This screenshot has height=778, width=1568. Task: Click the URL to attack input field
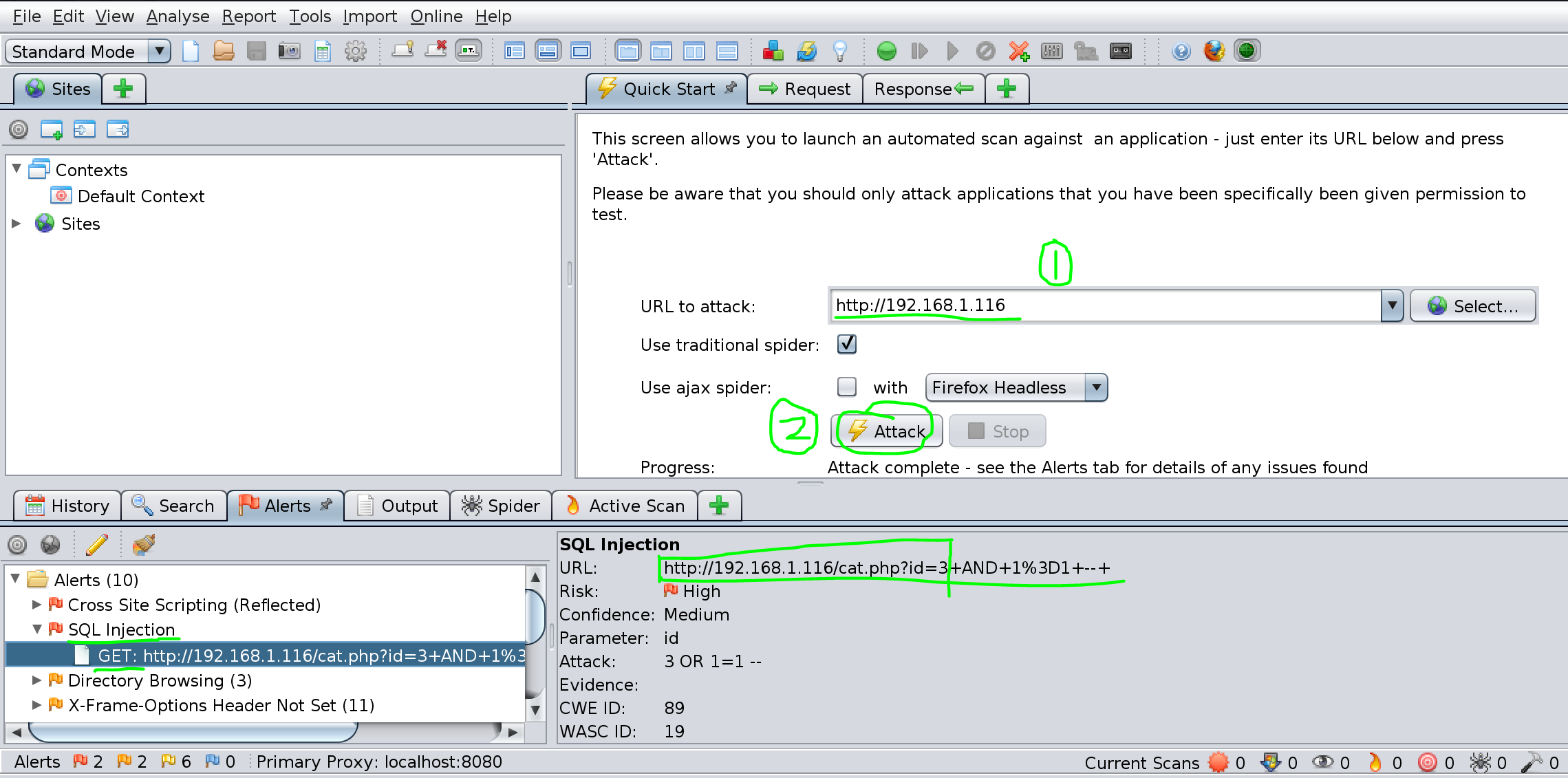(x=1104, y=306)
